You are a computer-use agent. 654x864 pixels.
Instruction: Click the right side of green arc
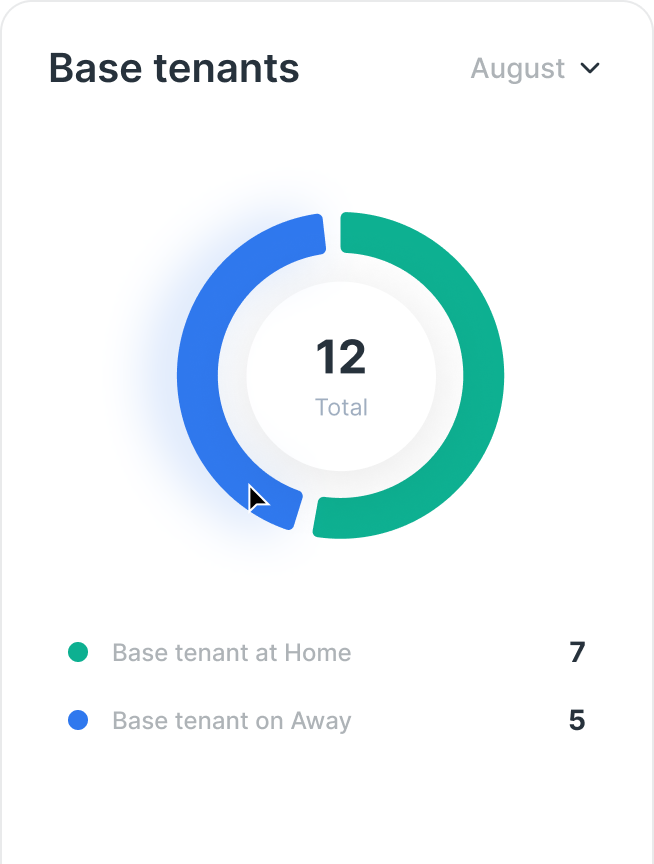(x=483, y=375)
